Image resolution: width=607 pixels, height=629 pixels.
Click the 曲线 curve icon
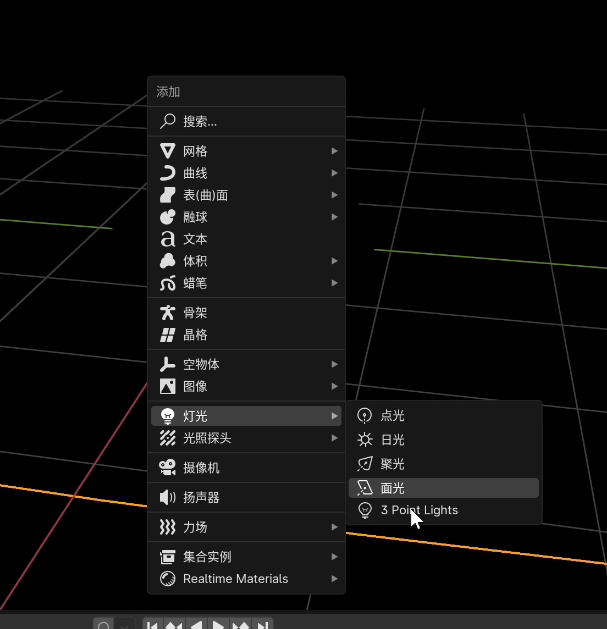168,173
